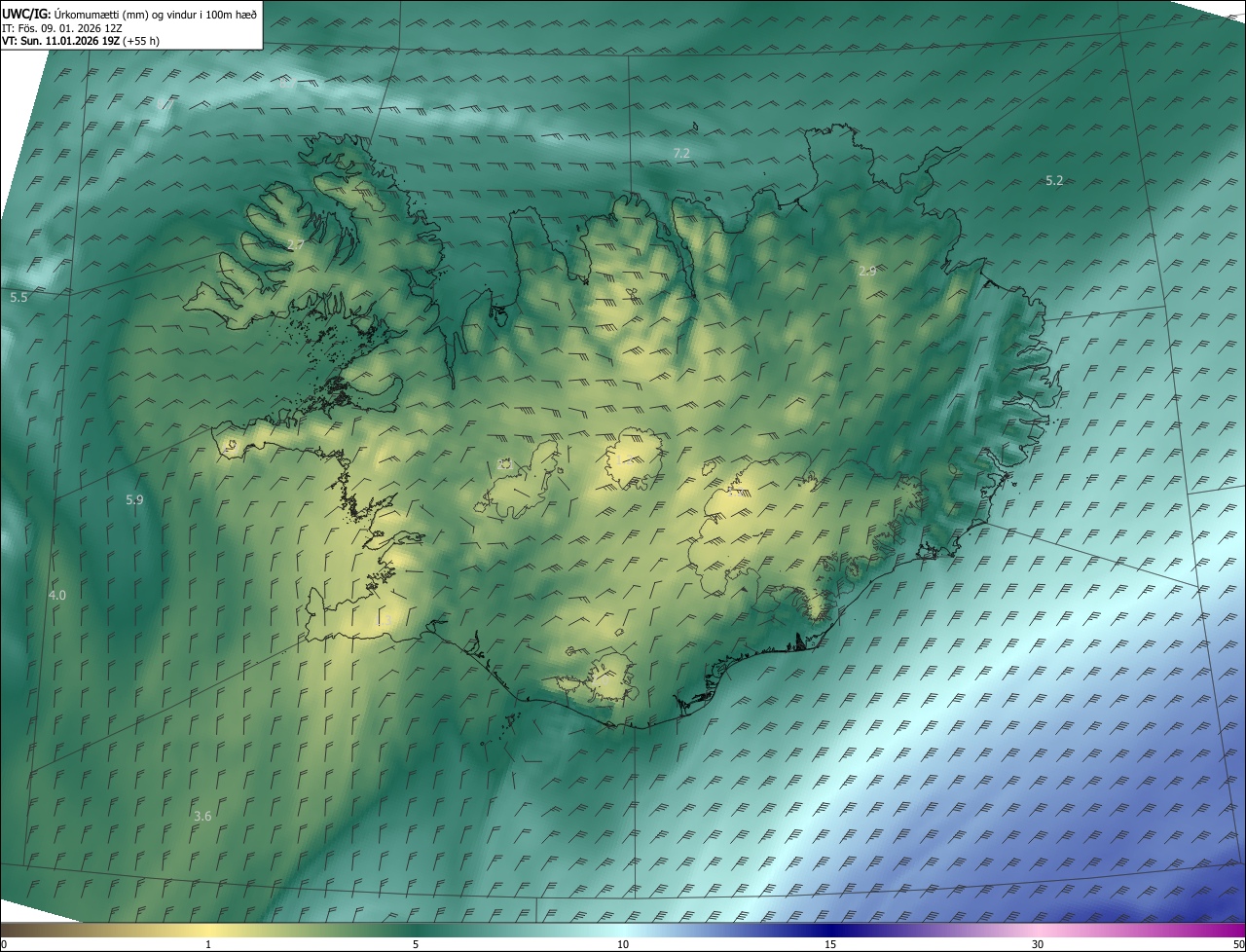Click the '1' tick on the color scale

tap(208, 944)
